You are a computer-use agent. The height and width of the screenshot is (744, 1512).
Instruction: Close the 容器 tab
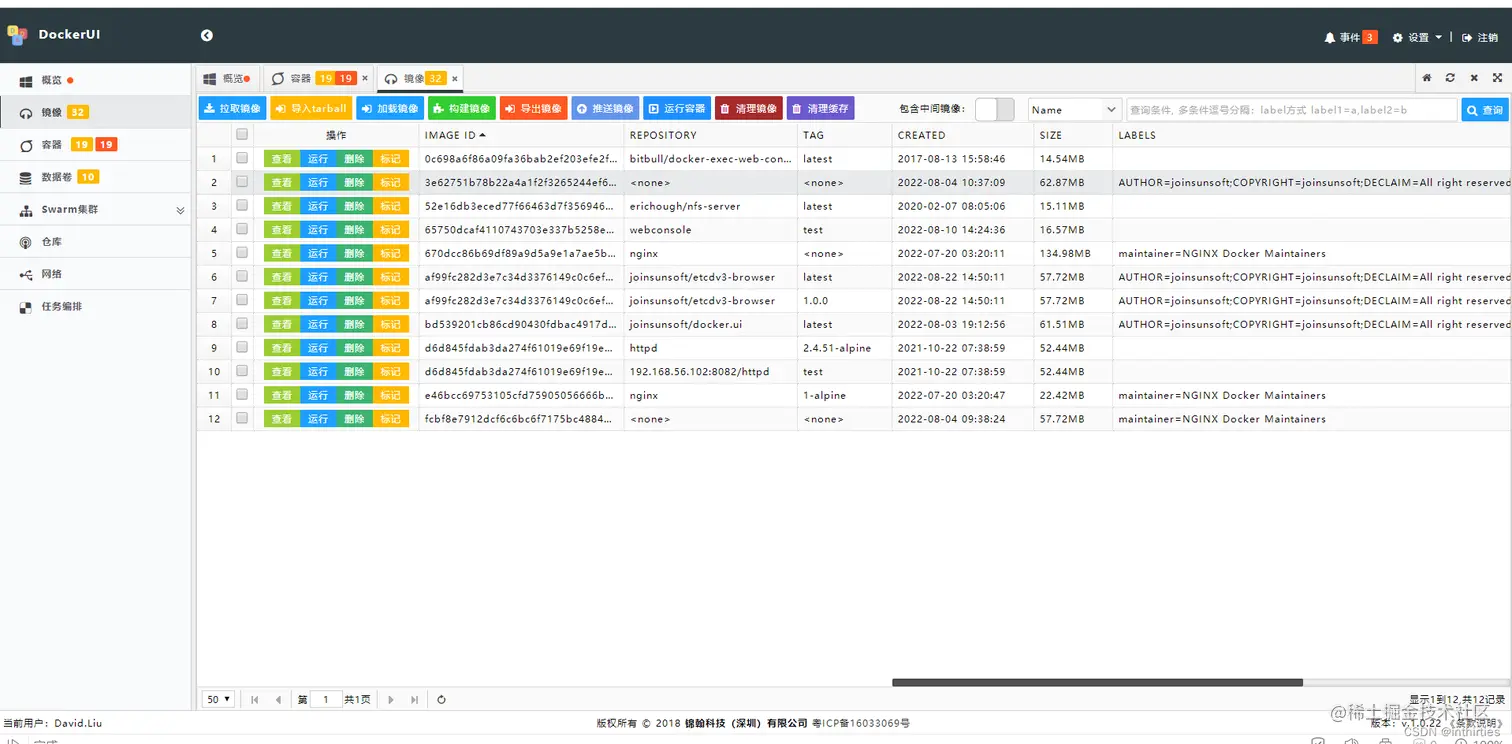[365, 78]
